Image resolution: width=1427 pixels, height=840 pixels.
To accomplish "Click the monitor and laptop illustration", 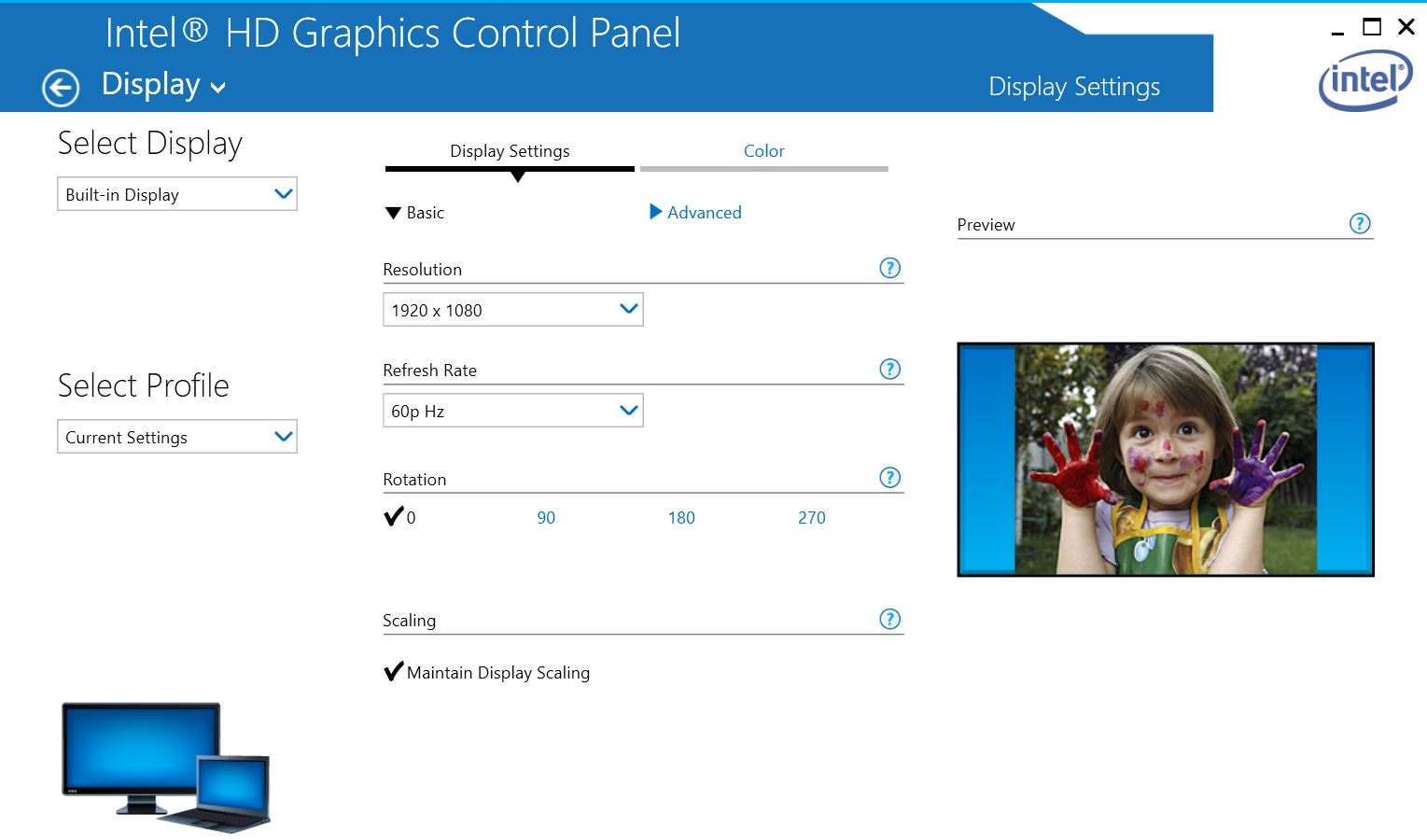I will click(x=166, y=766).
